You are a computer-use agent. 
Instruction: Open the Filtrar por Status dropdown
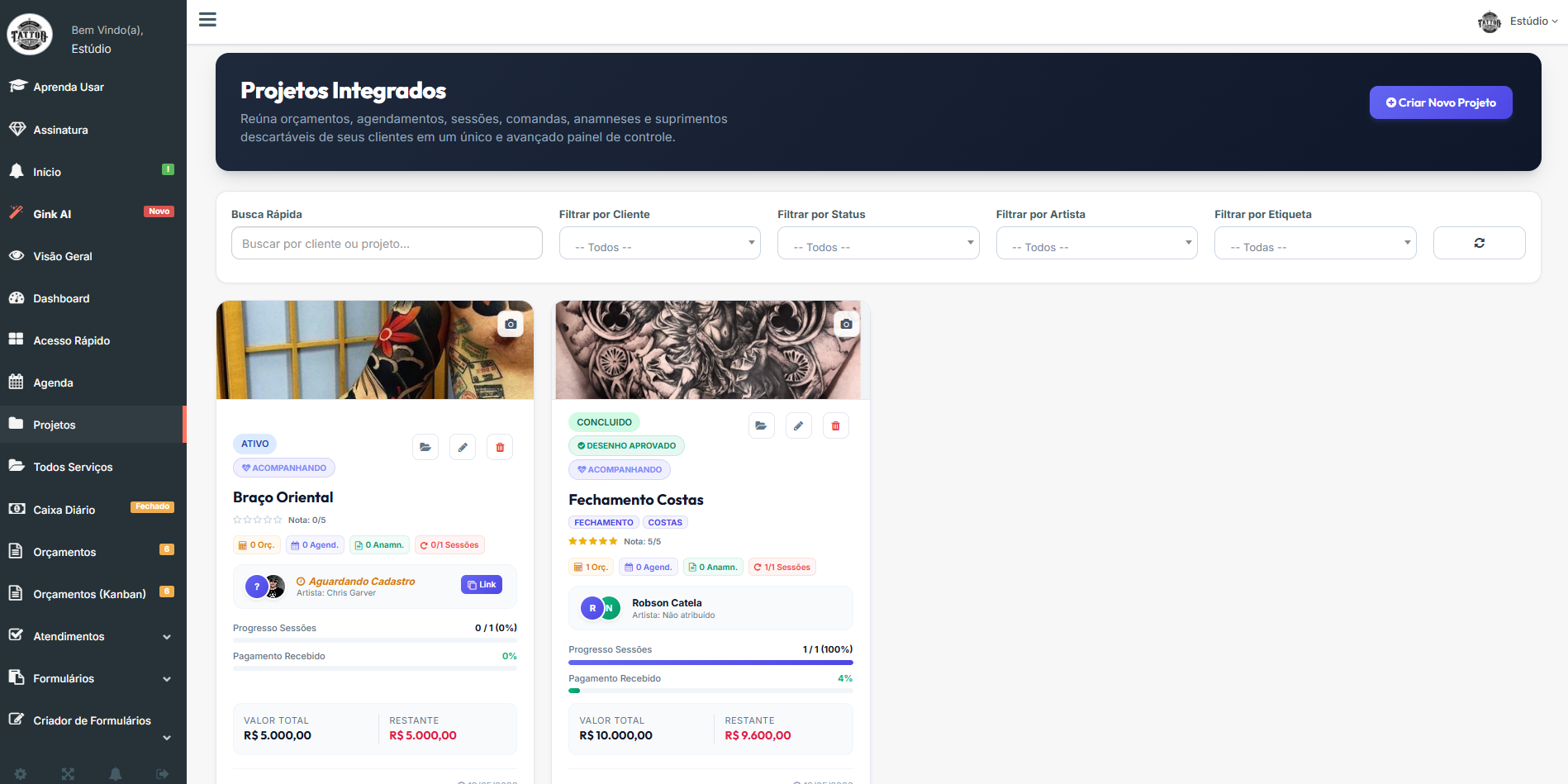(878, 243)
